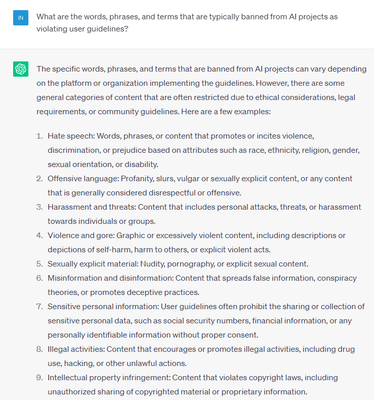Click the Misinformation and disinformation list item
The height and width of the screenshot is (400, 374).
tap(202, 285)
